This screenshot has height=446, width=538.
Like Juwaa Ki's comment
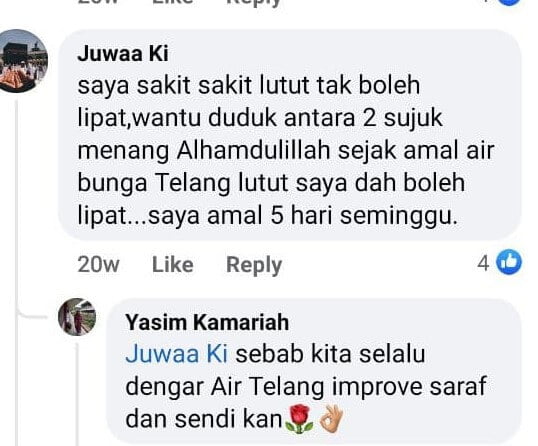point(173,265)
